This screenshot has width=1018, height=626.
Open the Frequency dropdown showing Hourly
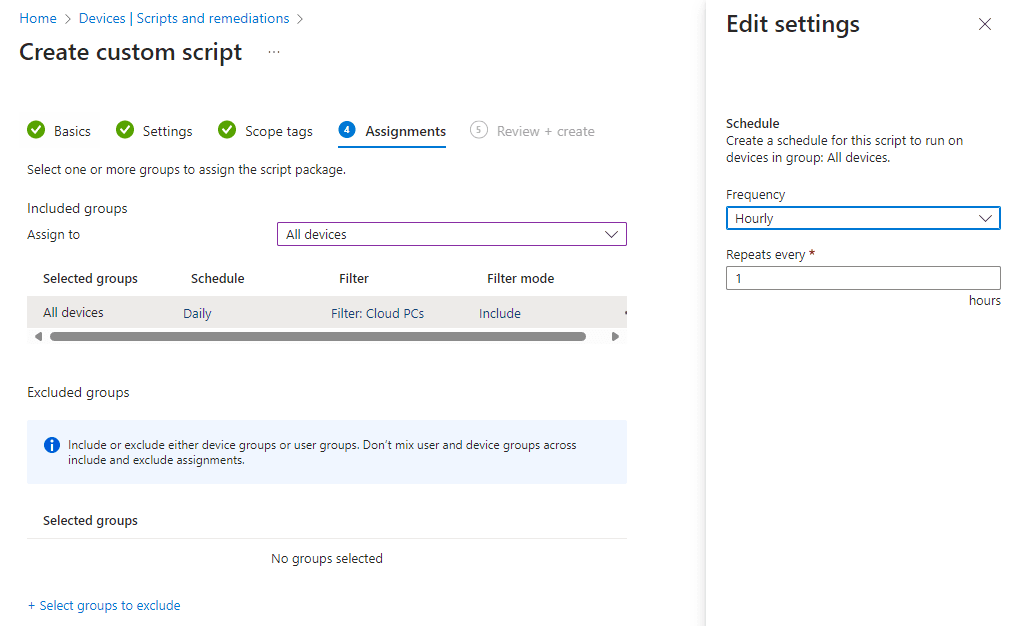[862, 218]
